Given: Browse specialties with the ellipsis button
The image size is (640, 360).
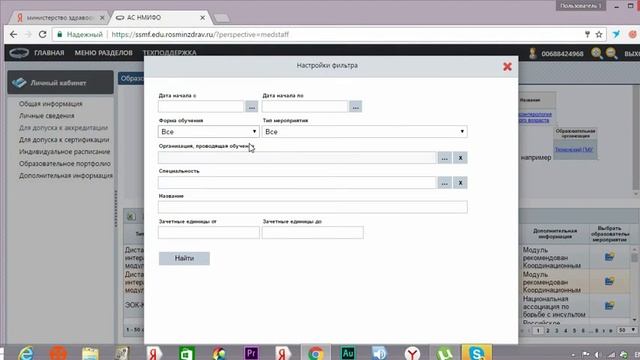Looking at the screenshot, I should tap(444, 183).
